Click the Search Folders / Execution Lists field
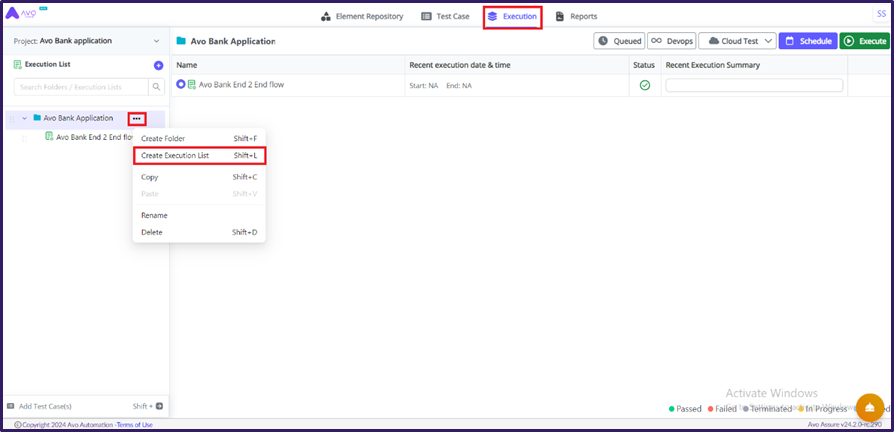Image resolution: width=894 pixels, height=432 pixels. (77, 88)
